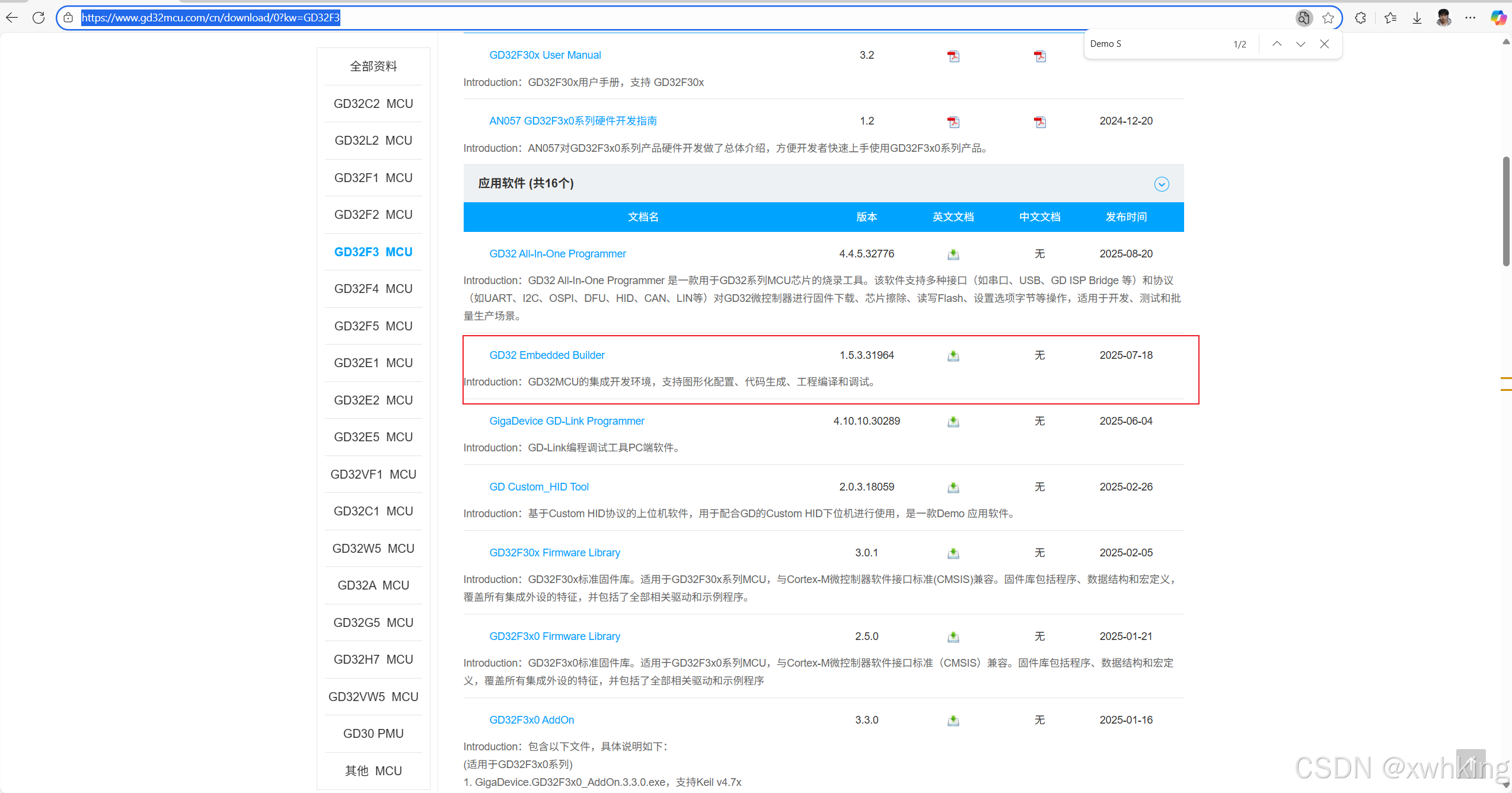Open GD32 Embedded Builder link
Viewport: 1512px width, 793px height.
(x=547, y=355)
